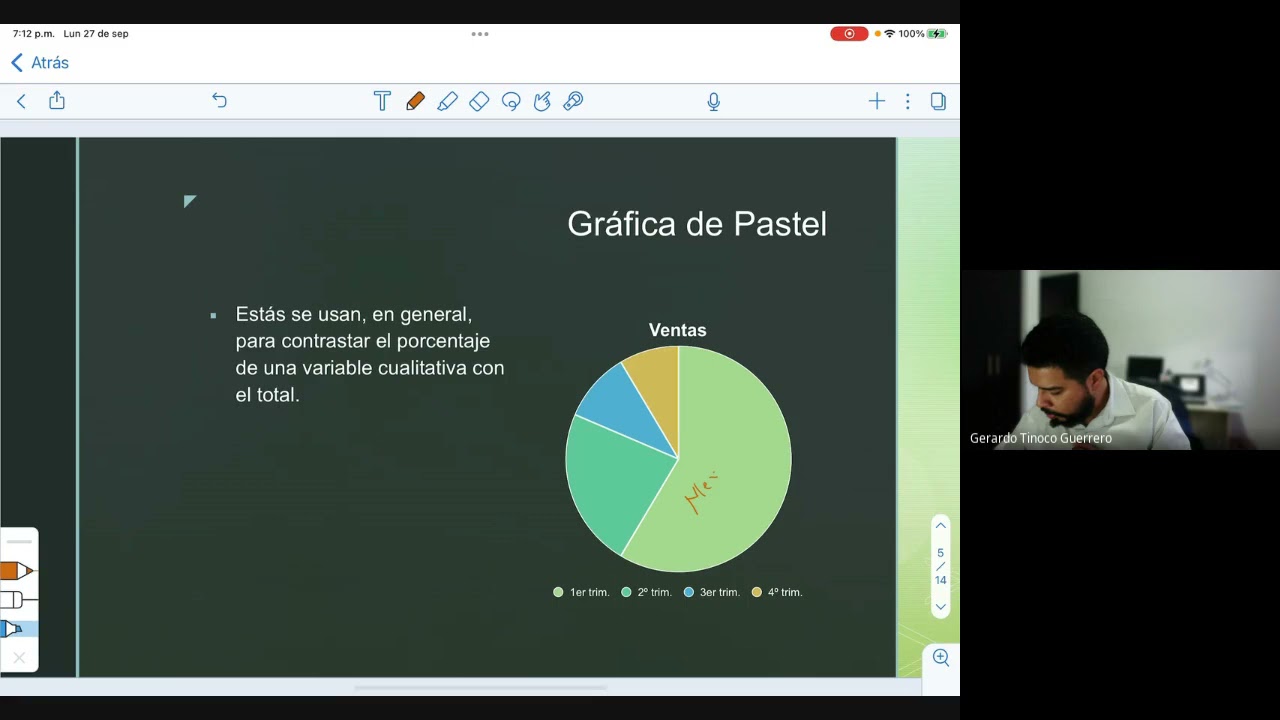Select the Lasso selection tool
1280x720 pixels.
511,101
